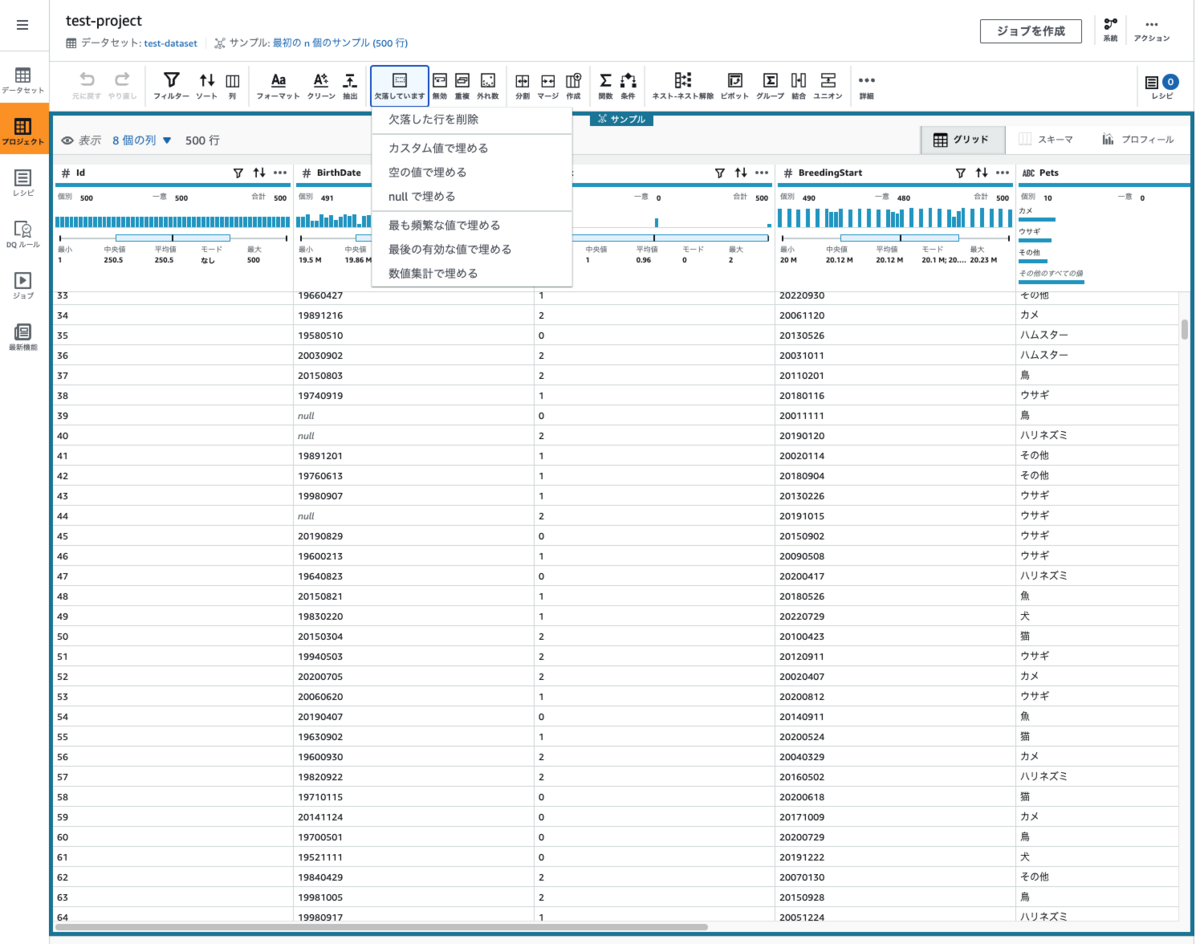
Task: Open the クリーン tool
Action: [x=321, y=86]
